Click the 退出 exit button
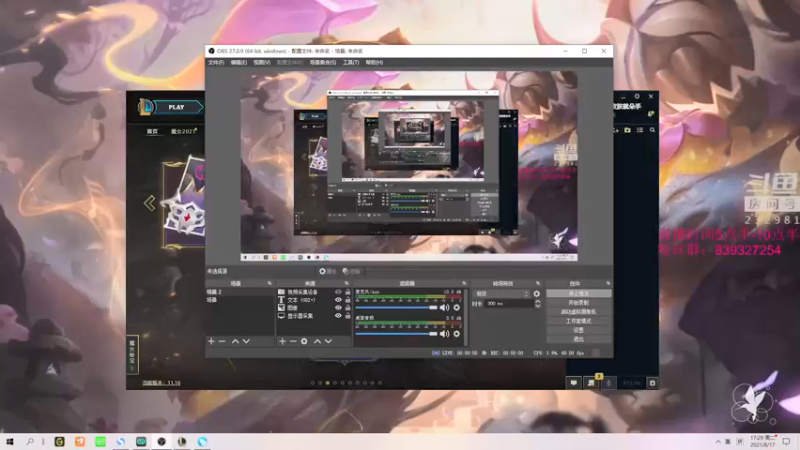Viewport: 800px width, 450px height. click(x=579, y=339)
